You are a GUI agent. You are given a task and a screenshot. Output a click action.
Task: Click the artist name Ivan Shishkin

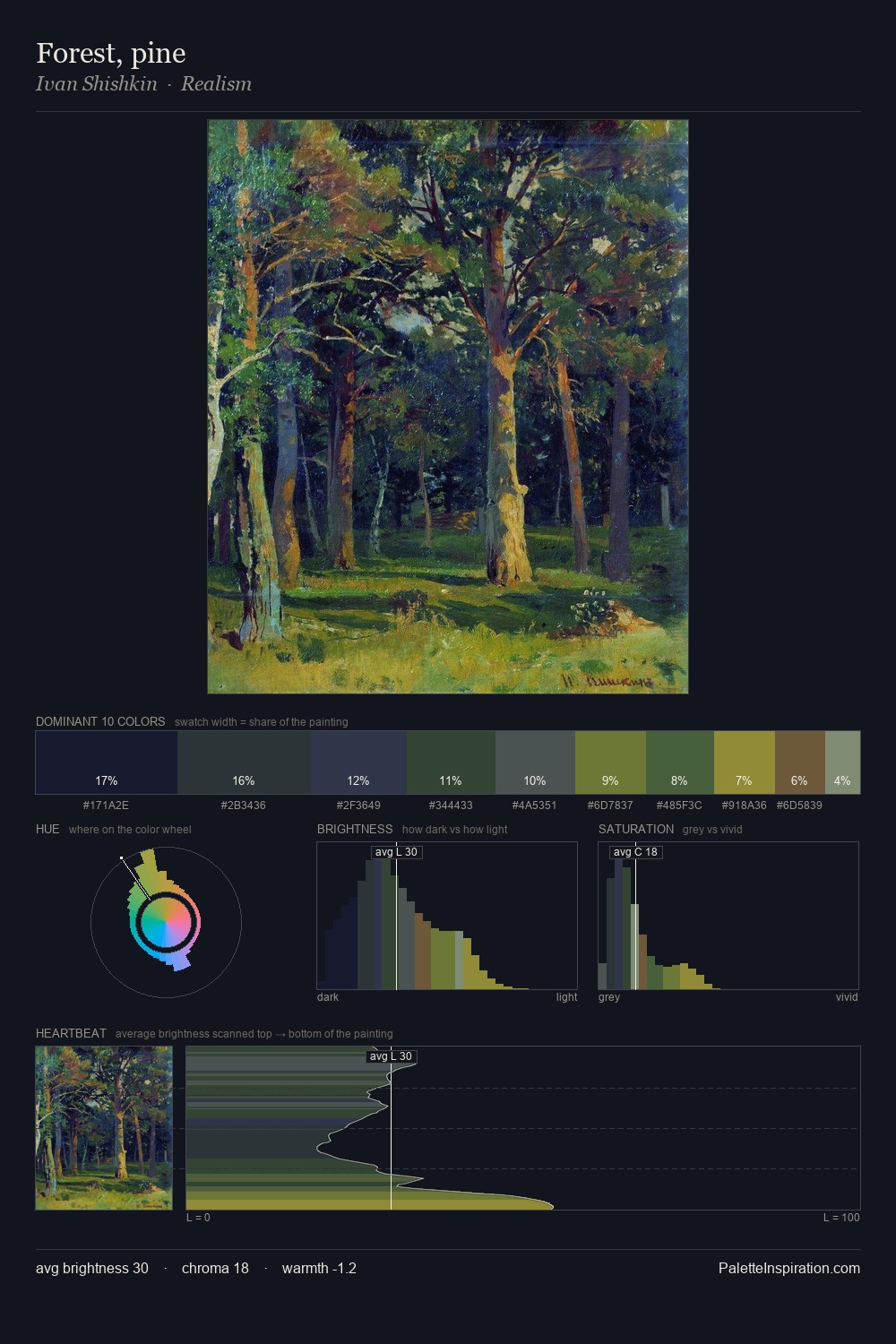[97, 83]
